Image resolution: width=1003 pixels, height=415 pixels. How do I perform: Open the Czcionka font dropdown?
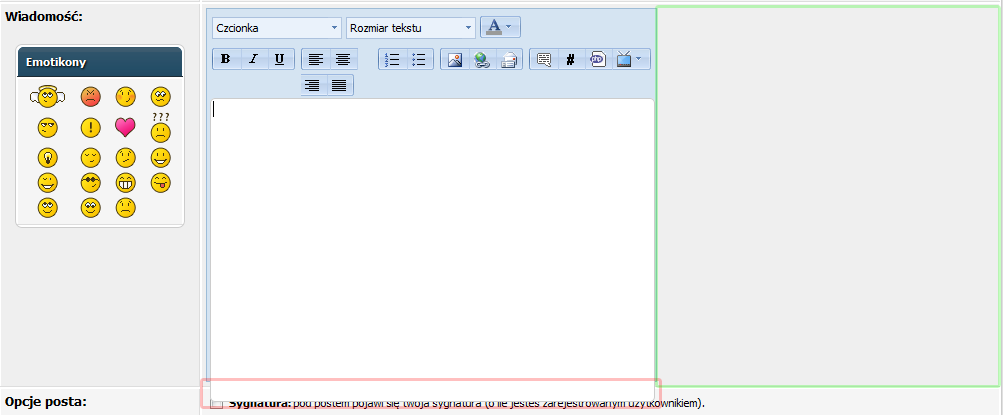pos(276,28)
